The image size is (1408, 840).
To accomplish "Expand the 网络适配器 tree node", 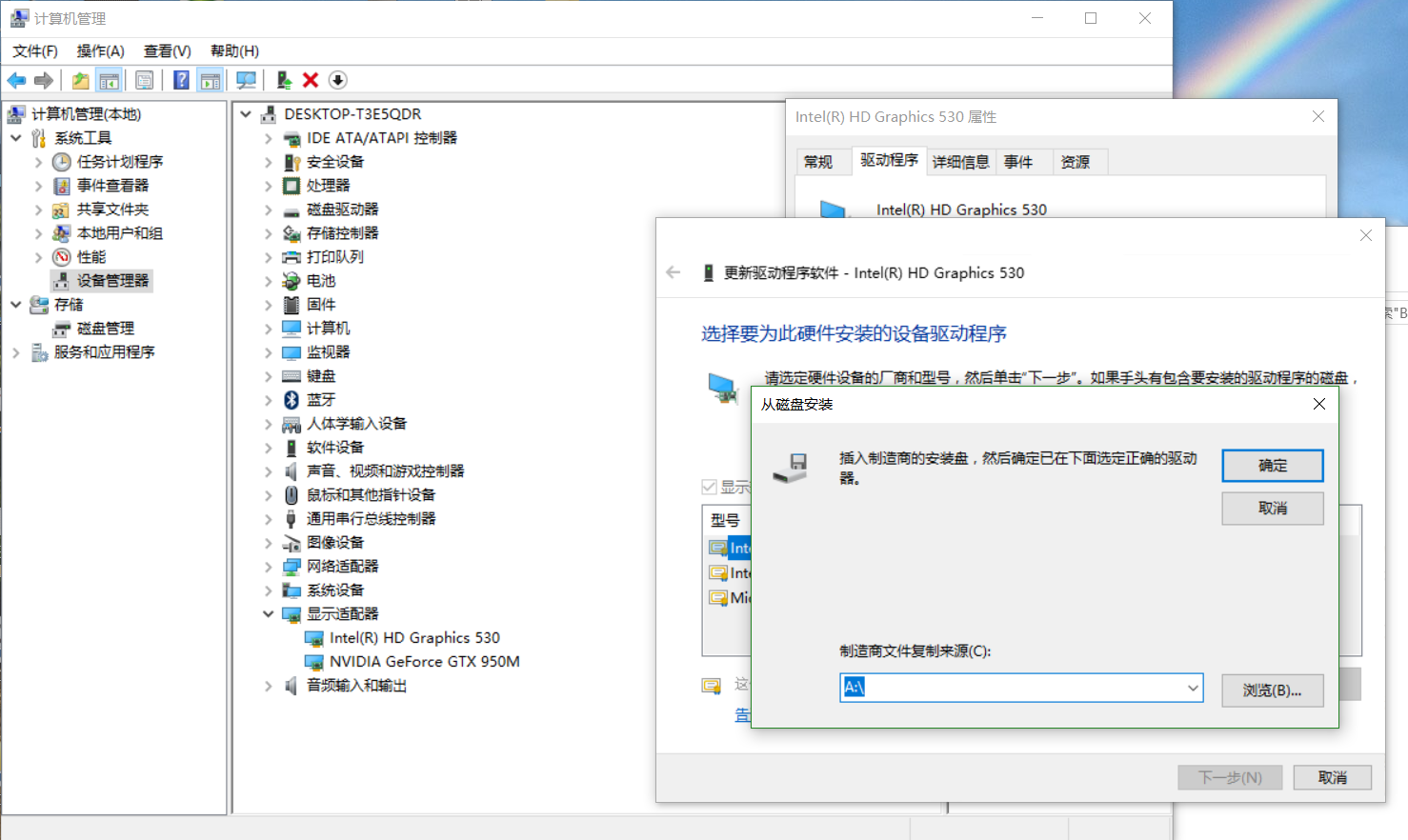I will [268, 566].
